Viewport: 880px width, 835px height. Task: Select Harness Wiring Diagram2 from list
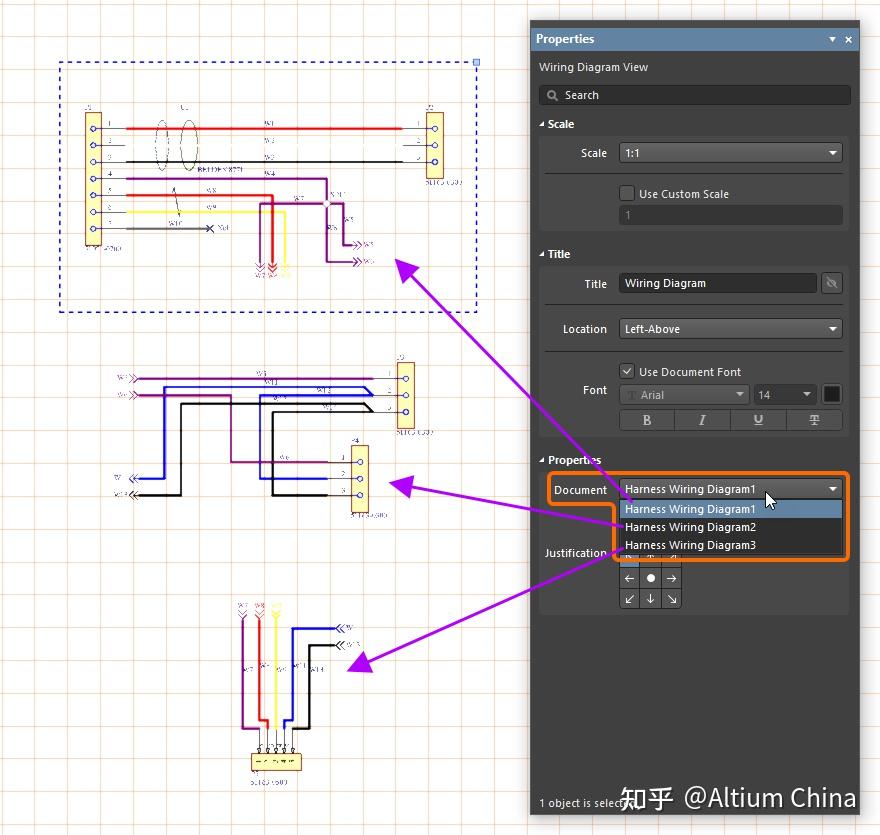click(730, 527)
